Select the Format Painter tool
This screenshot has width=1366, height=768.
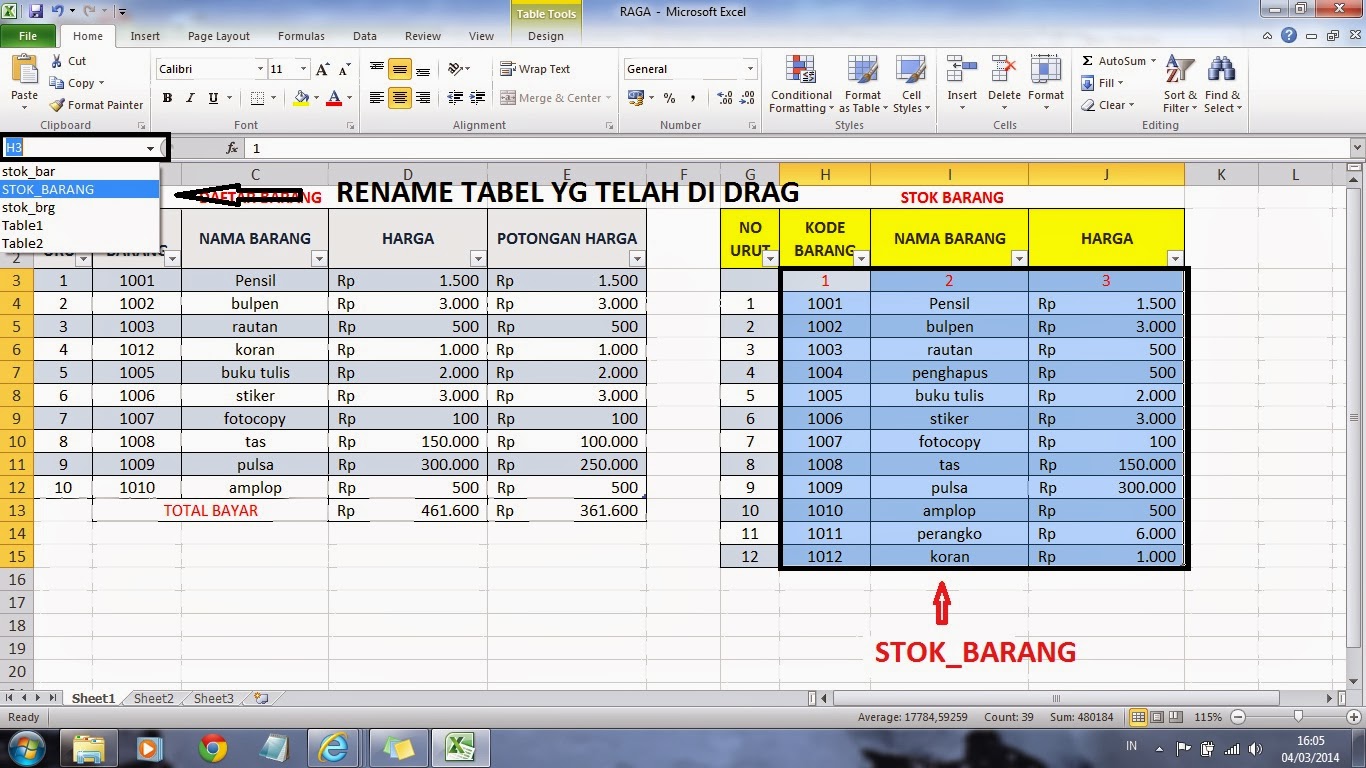[x=96, y=105]
